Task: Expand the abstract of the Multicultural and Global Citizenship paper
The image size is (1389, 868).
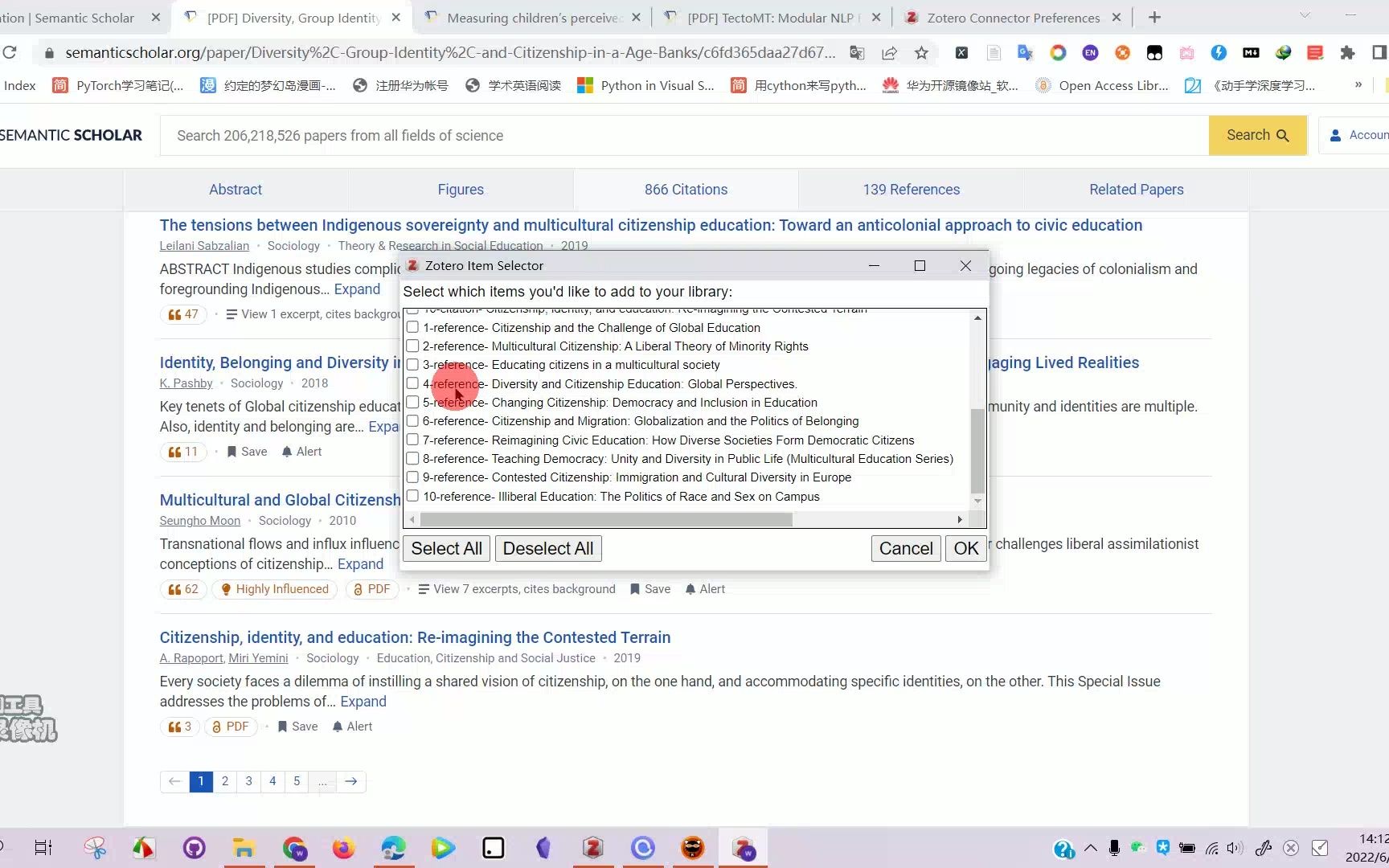Action: click(360, 564)
